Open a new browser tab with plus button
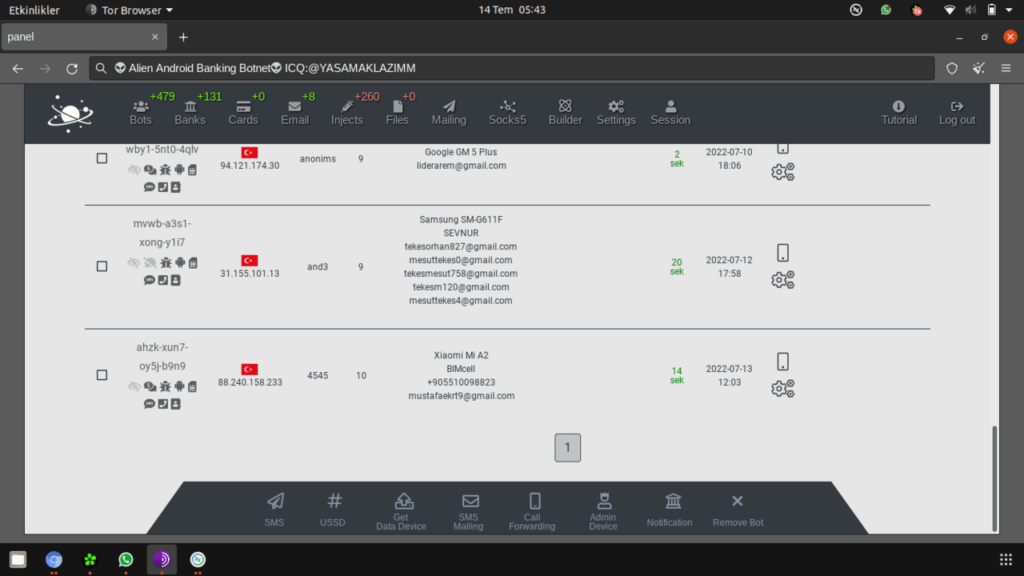Screen dimensions: 1024x576 (184, 37)
